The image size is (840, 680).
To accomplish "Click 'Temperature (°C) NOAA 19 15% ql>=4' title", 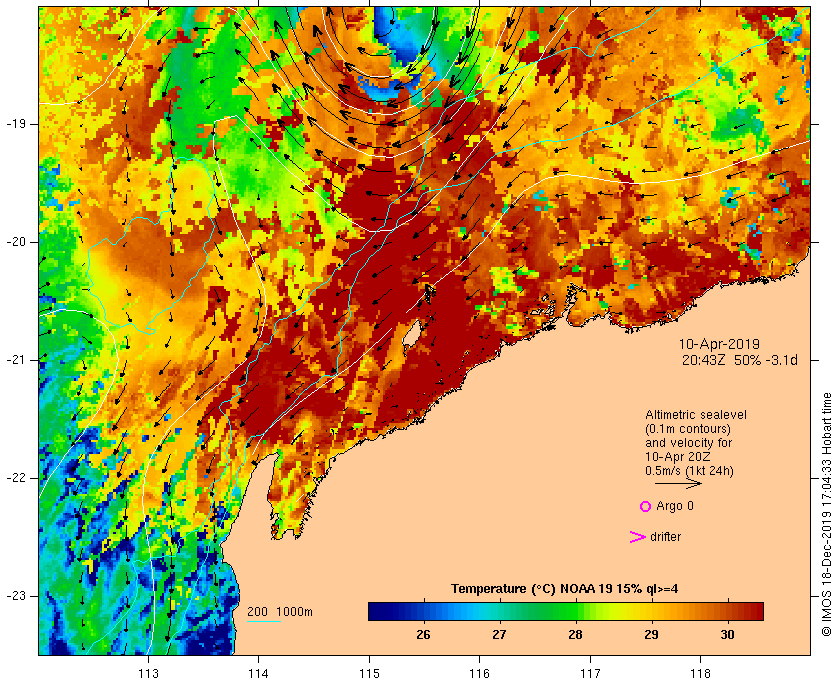I will click(x=565, y=589).
